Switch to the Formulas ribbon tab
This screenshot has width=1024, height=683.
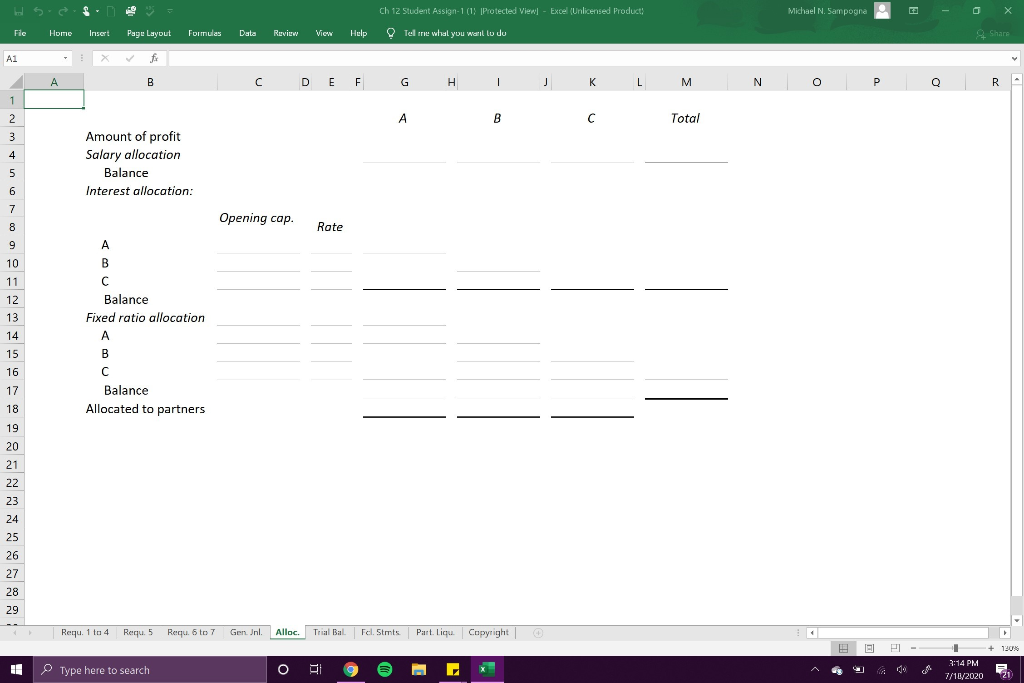tap(204, 32)
